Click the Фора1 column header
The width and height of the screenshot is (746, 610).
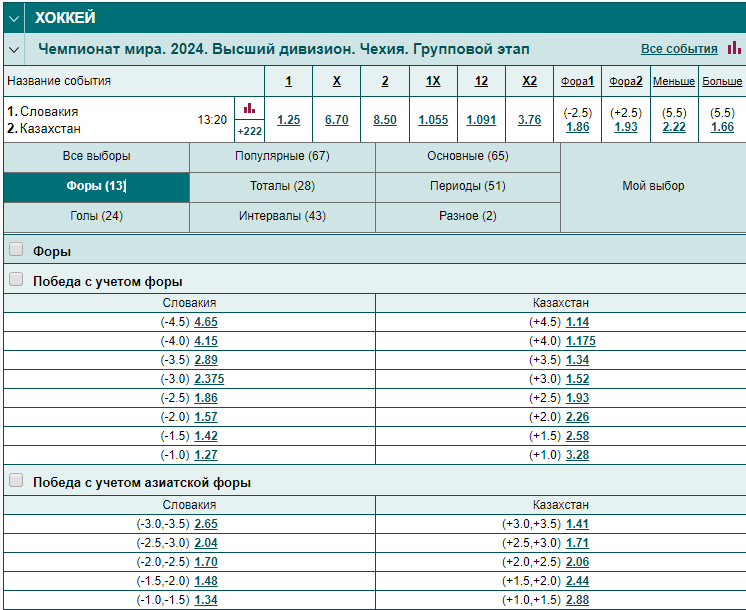(x=578, y=81)
